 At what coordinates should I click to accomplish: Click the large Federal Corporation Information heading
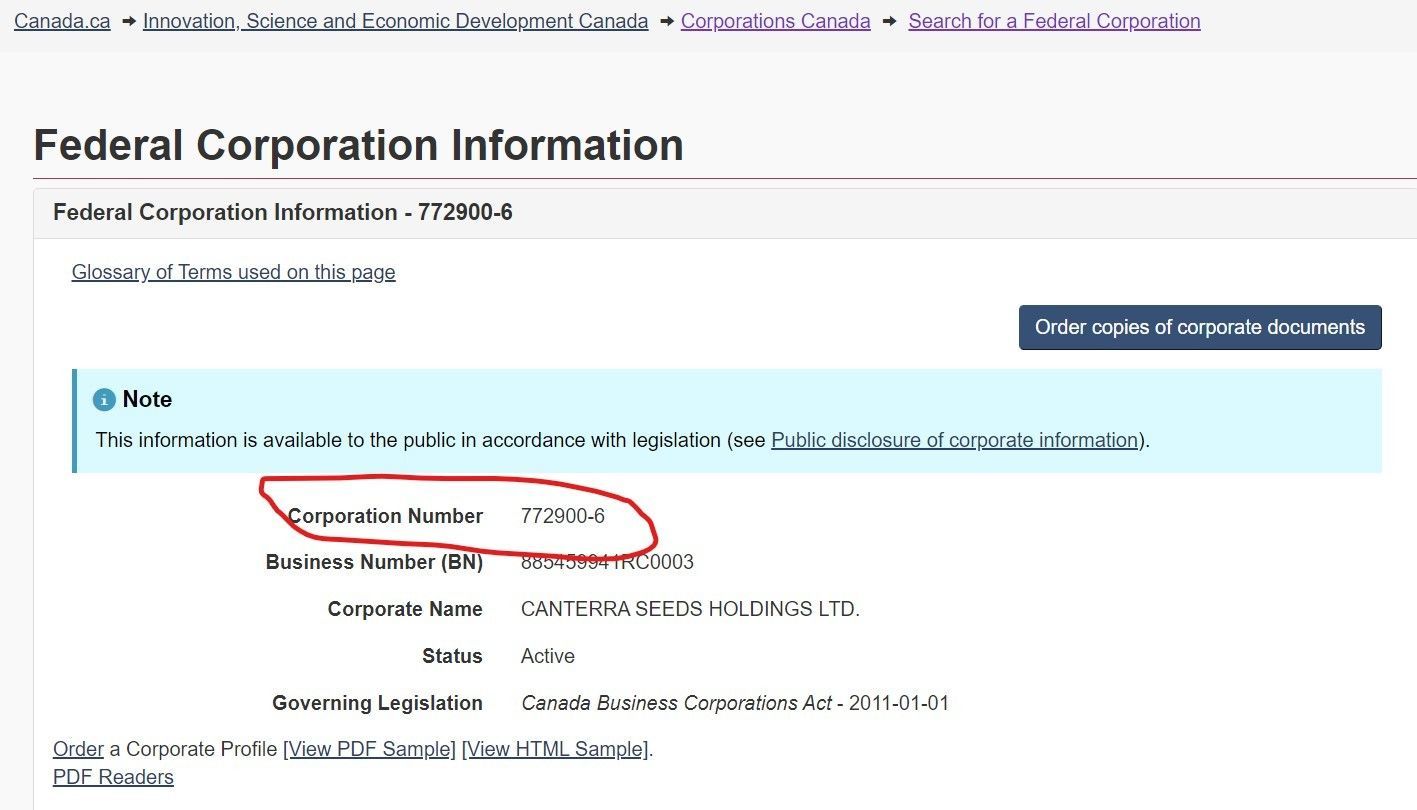pyautogui.click(x=358, y=145)
